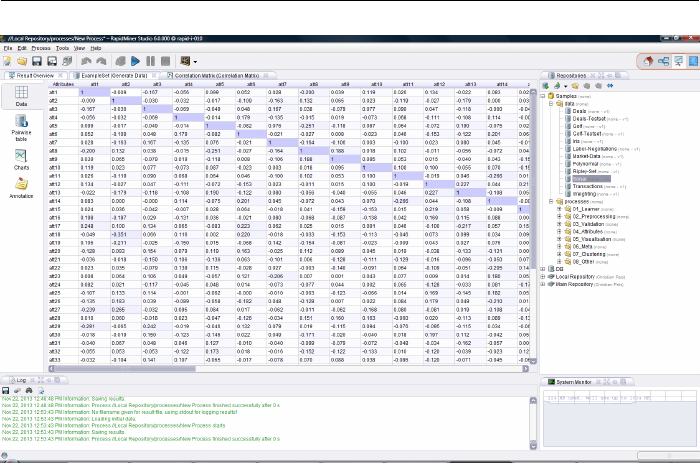Open the Charts view in the sidebar
This screenshot has width=700, height=463.
tap(21, 159)
